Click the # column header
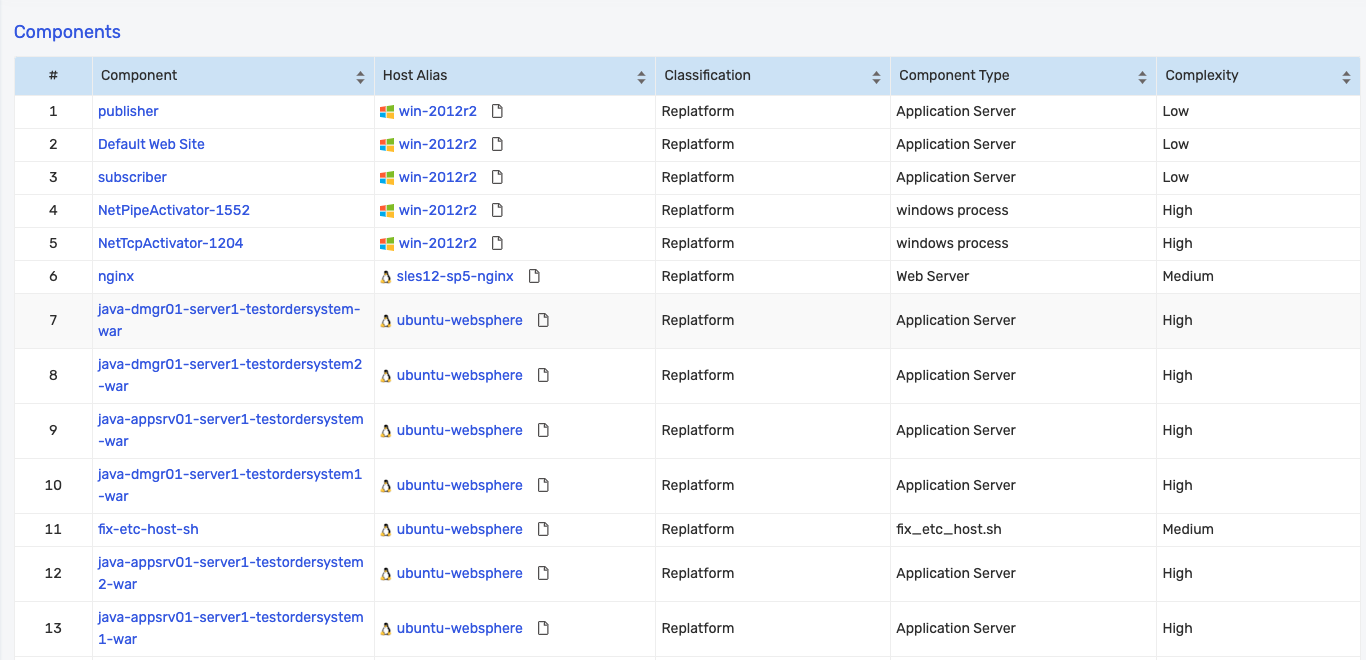The width and height of the screenshot is (1366, 660). point(53,76)
